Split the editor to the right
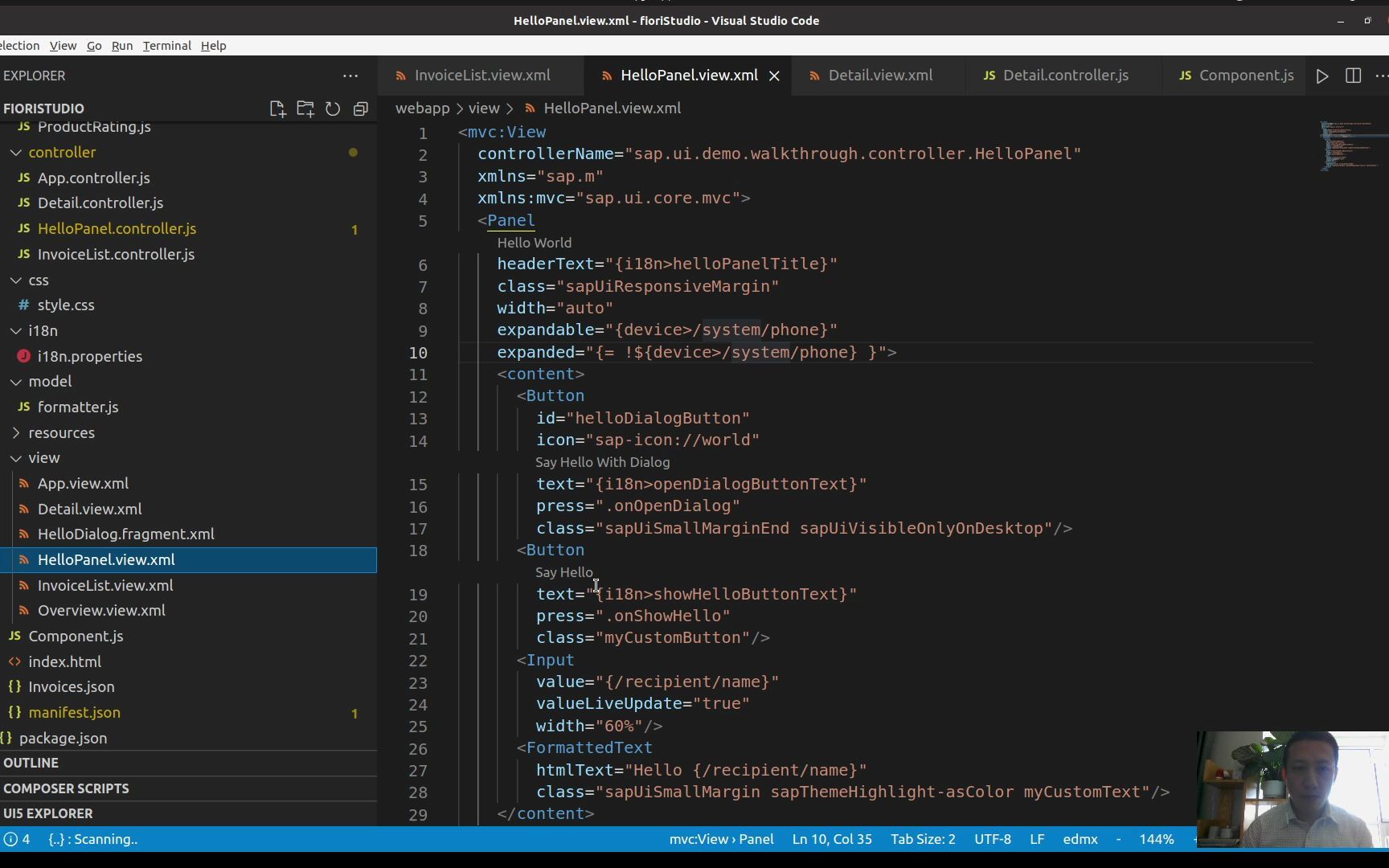Viewport: 1389px width, 868px height. tap(1353, 76)
